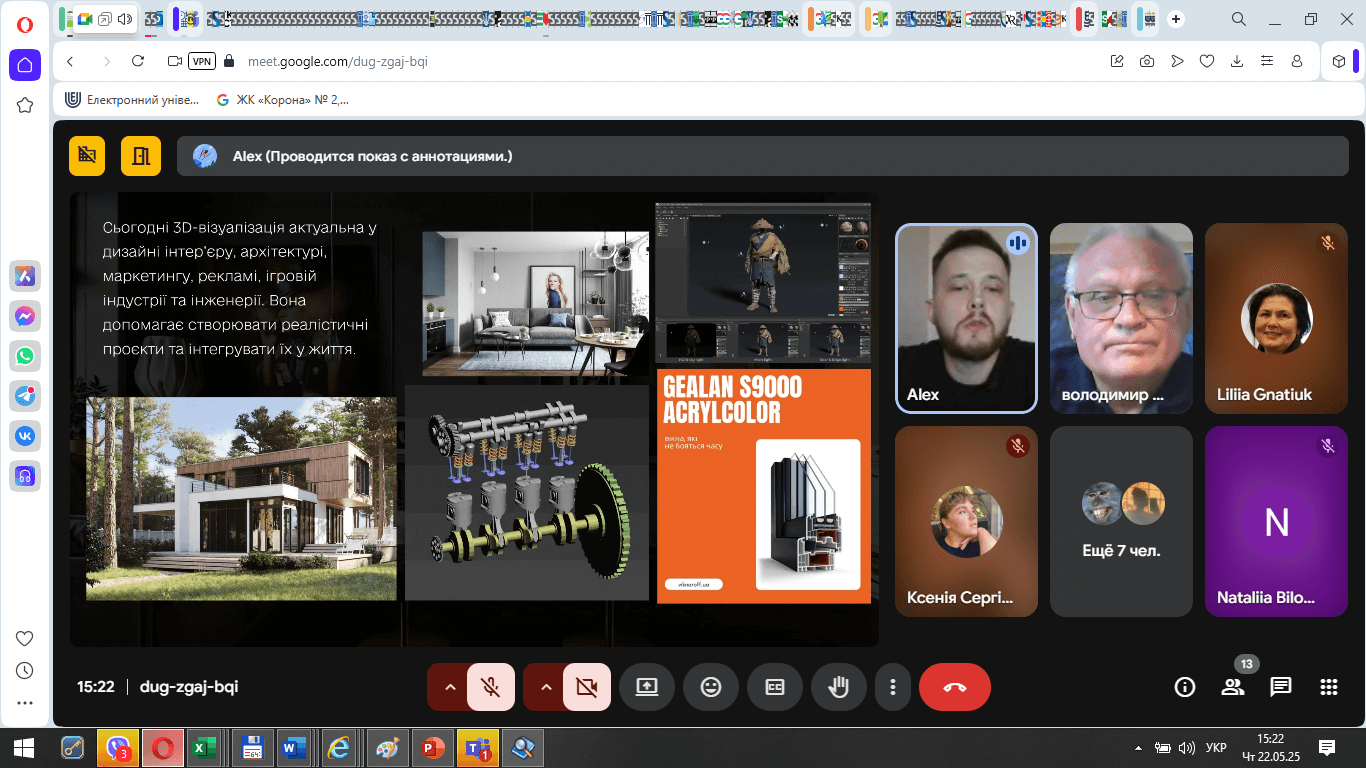Viewport: 1366px width, 768px height.
Task: Open WhatsApp in Opera sidebar
Action: pos(25,356)
